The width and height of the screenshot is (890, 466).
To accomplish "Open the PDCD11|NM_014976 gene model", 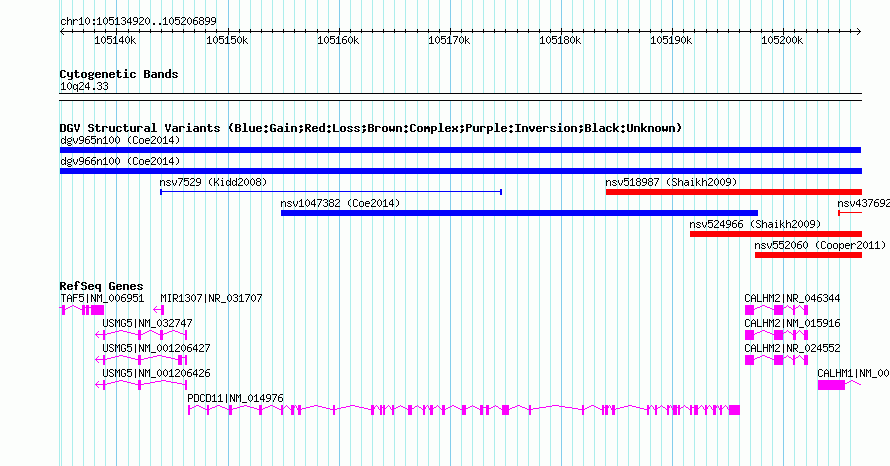I will (x=464, y=410).
